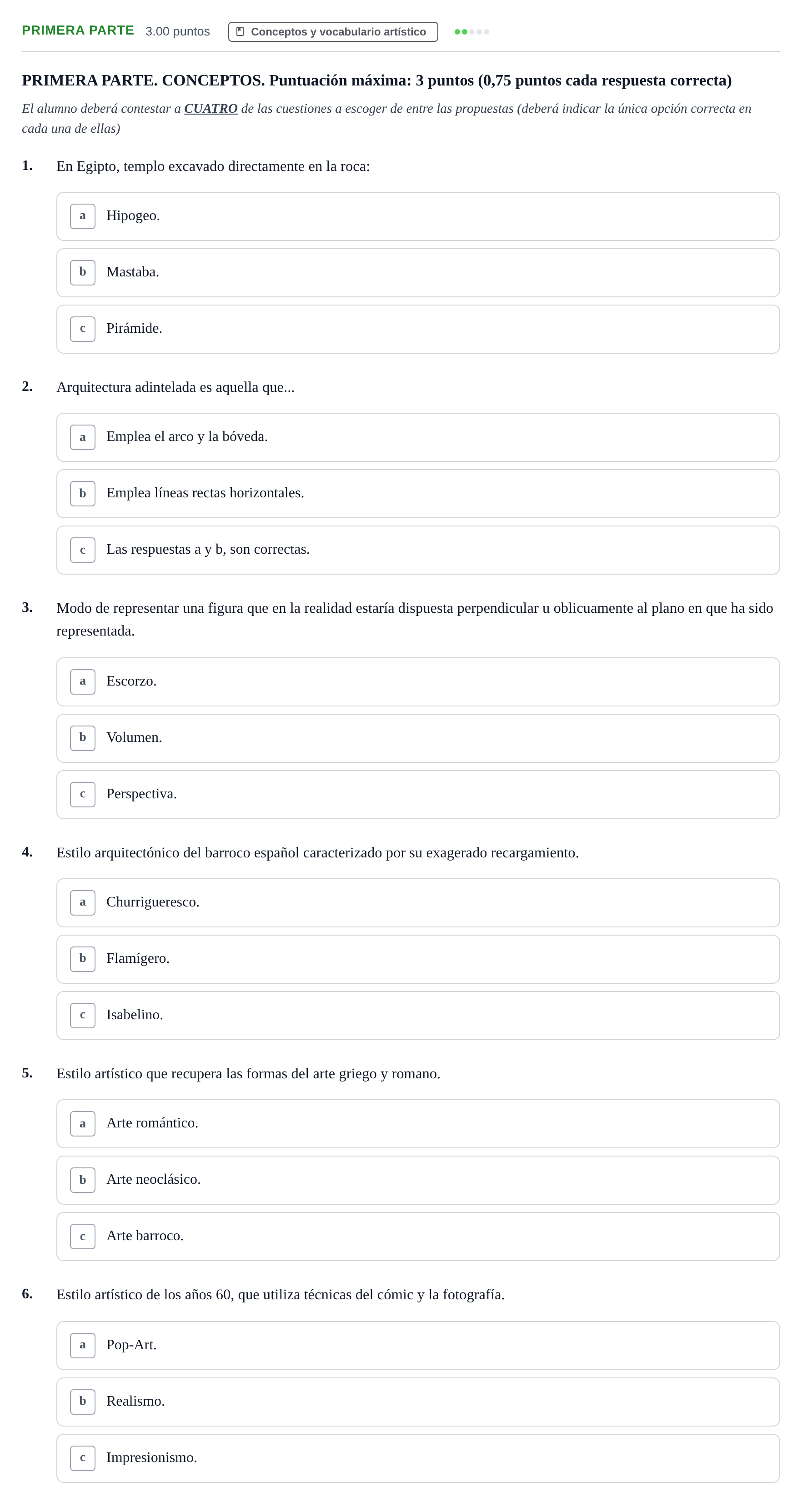This screenshot has width=802, height=1512.
Task: Open the Conceptos y vocabulario artístico tag
Action: point(333,32)
